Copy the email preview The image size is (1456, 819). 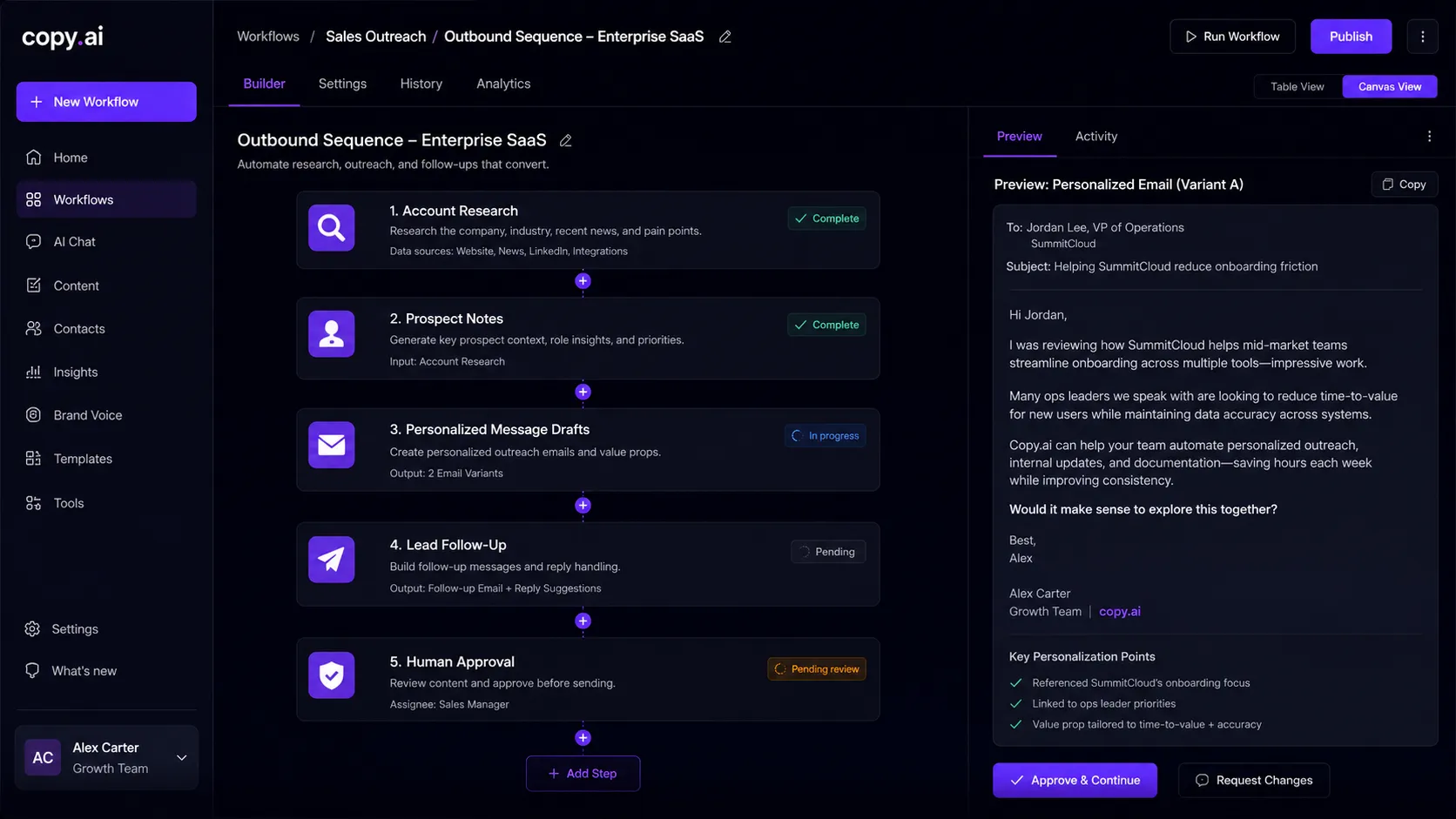[x=1404, y=185]
